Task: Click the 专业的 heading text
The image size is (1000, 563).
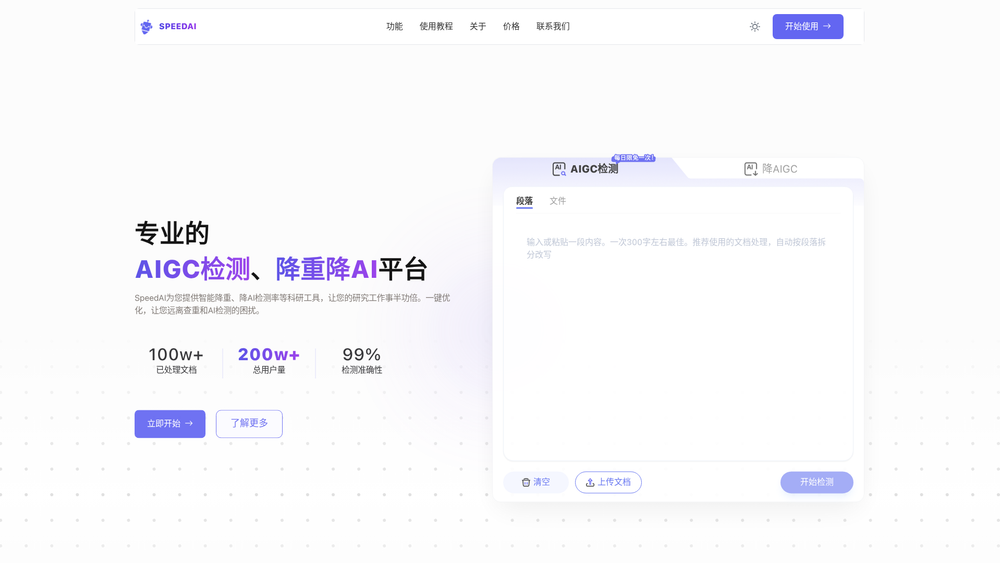Action: point(172,233)
